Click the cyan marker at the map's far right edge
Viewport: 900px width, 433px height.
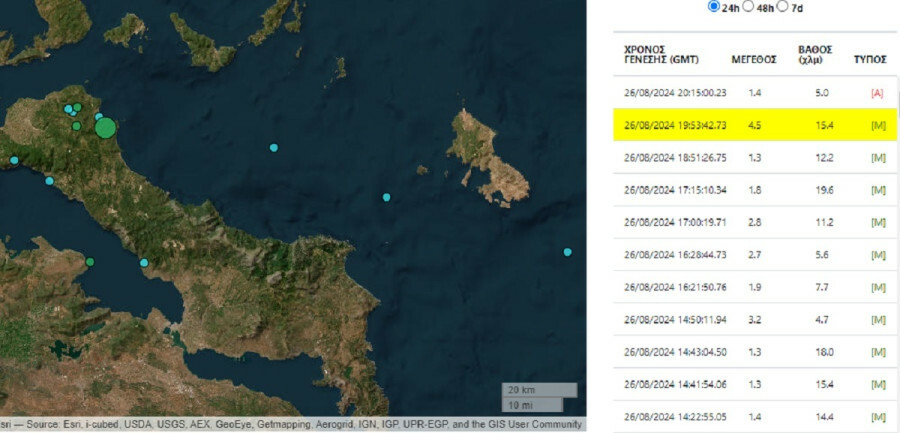[x=568, y=252]
